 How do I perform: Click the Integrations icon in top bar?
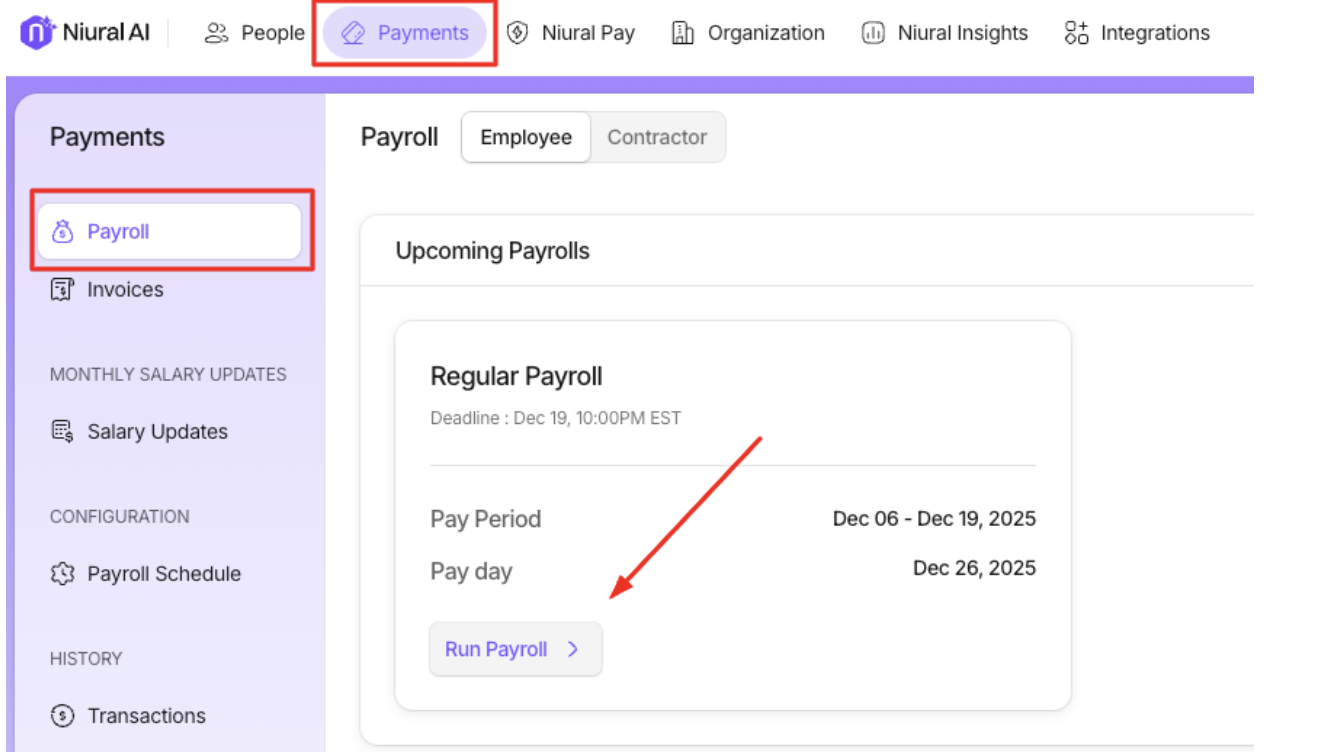[1076, 33]
